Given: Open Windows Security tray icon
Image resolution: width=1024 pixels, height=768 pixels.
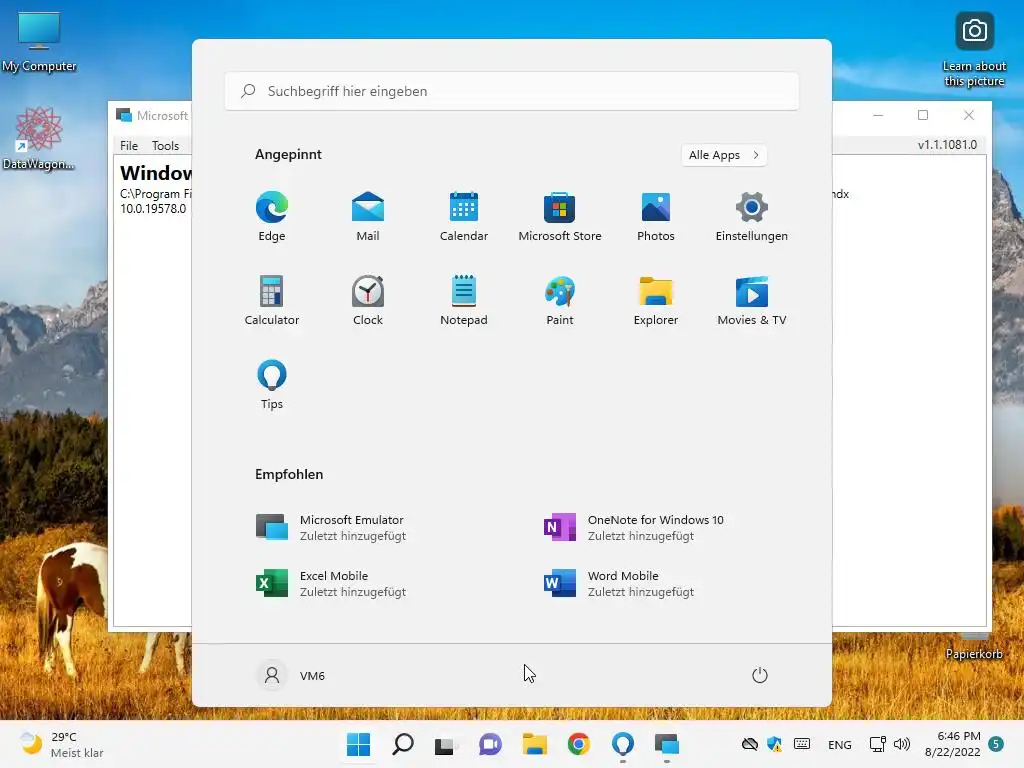Looking at the screenshot, I should point(775,744).
